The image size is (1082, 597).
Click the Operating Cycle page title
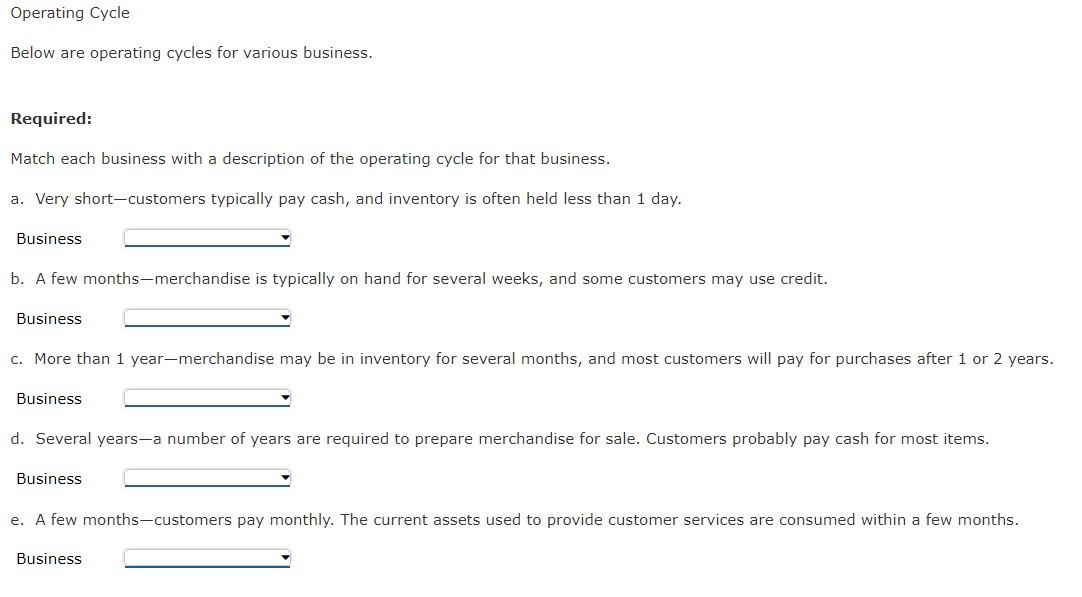click(69, 13)
